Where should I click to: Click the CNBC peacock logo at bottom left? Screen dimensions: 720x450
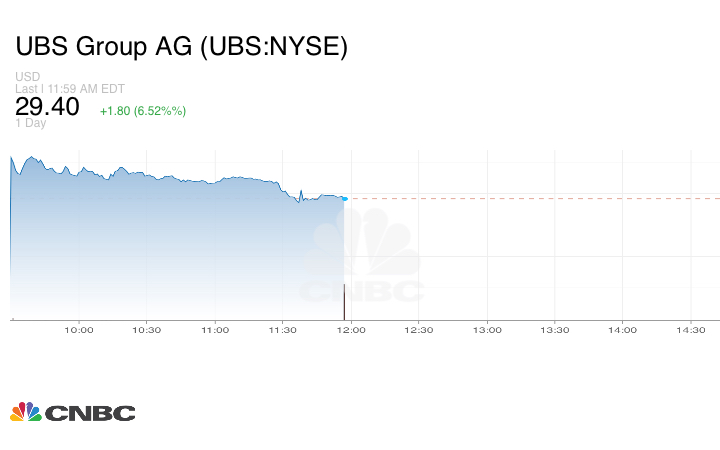point(26,412)
